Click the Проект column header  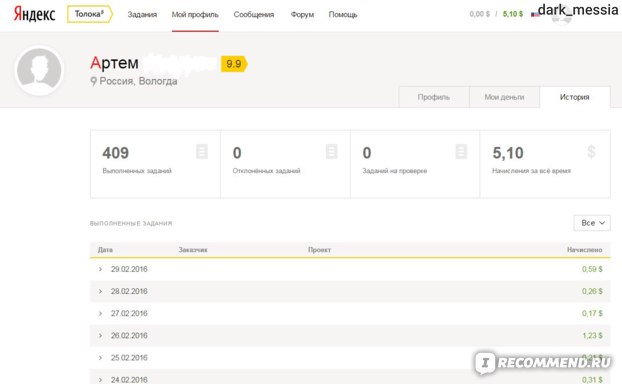319,250
